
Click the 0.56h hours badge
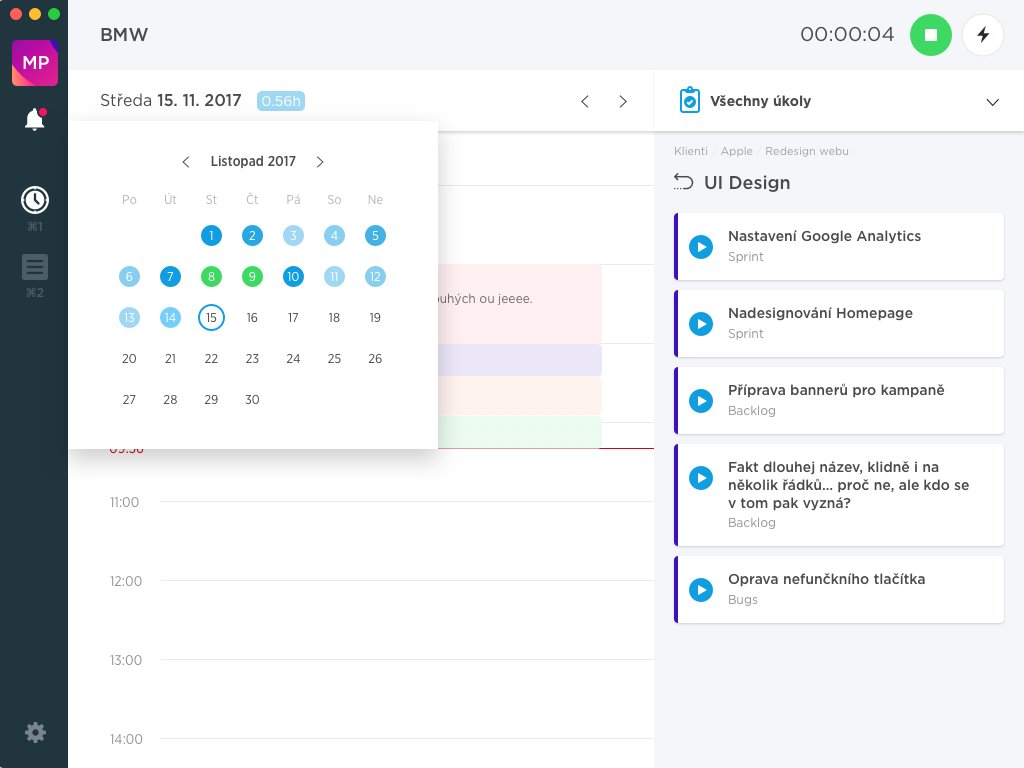[x=281, y=101]
